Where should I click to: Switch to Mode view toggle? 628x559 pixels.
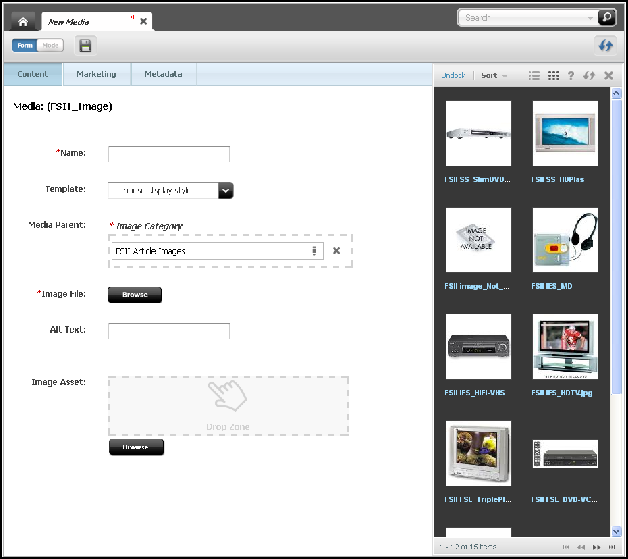50,46
